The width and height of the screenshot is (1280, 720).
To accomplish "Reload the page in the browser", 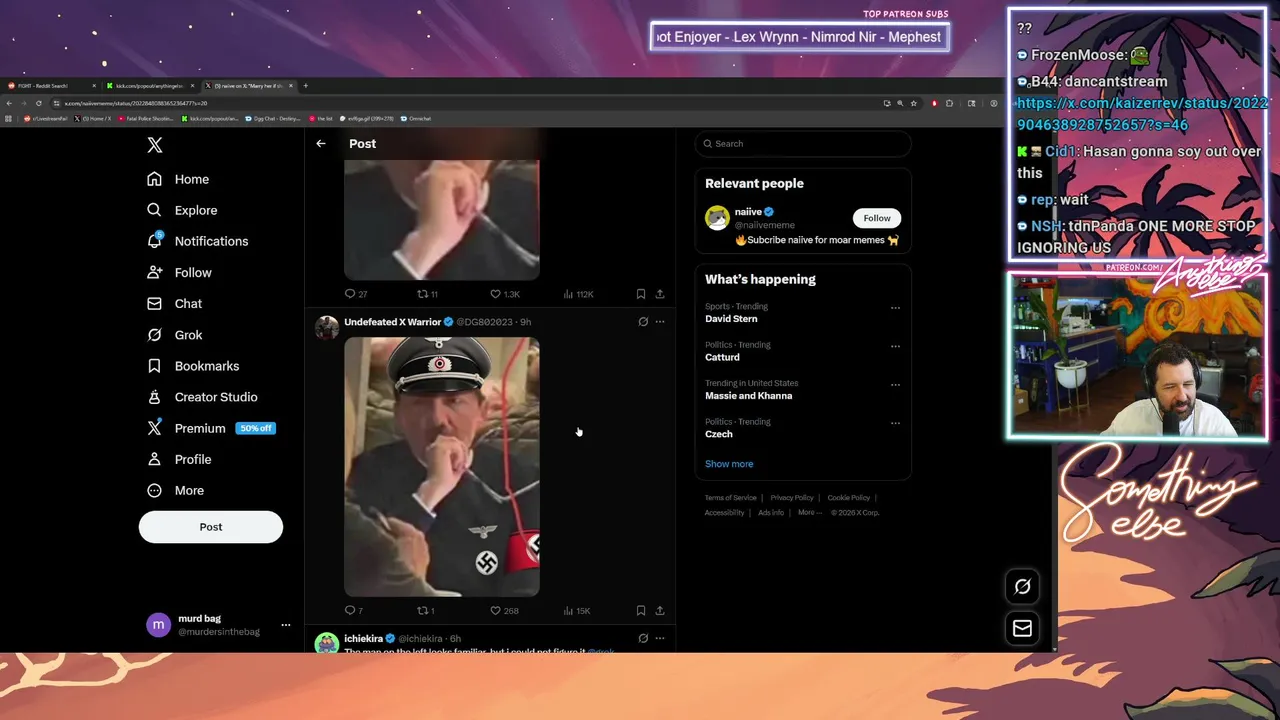I will tap(39, 103).
